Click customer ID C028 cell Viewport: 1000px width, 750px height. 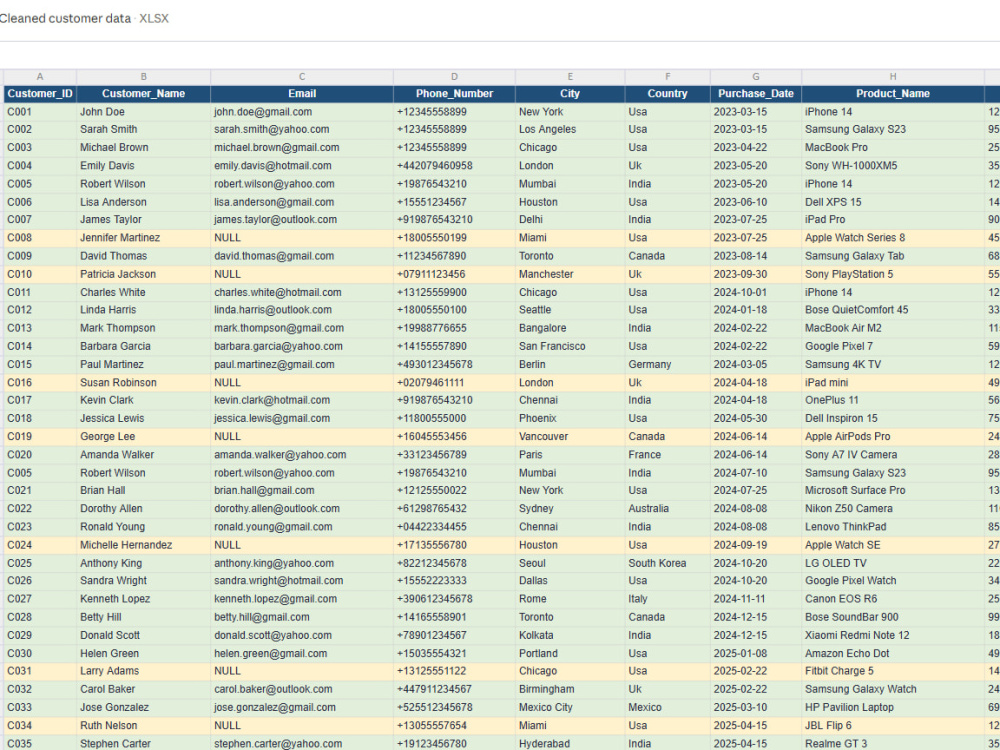click(40, 617)
